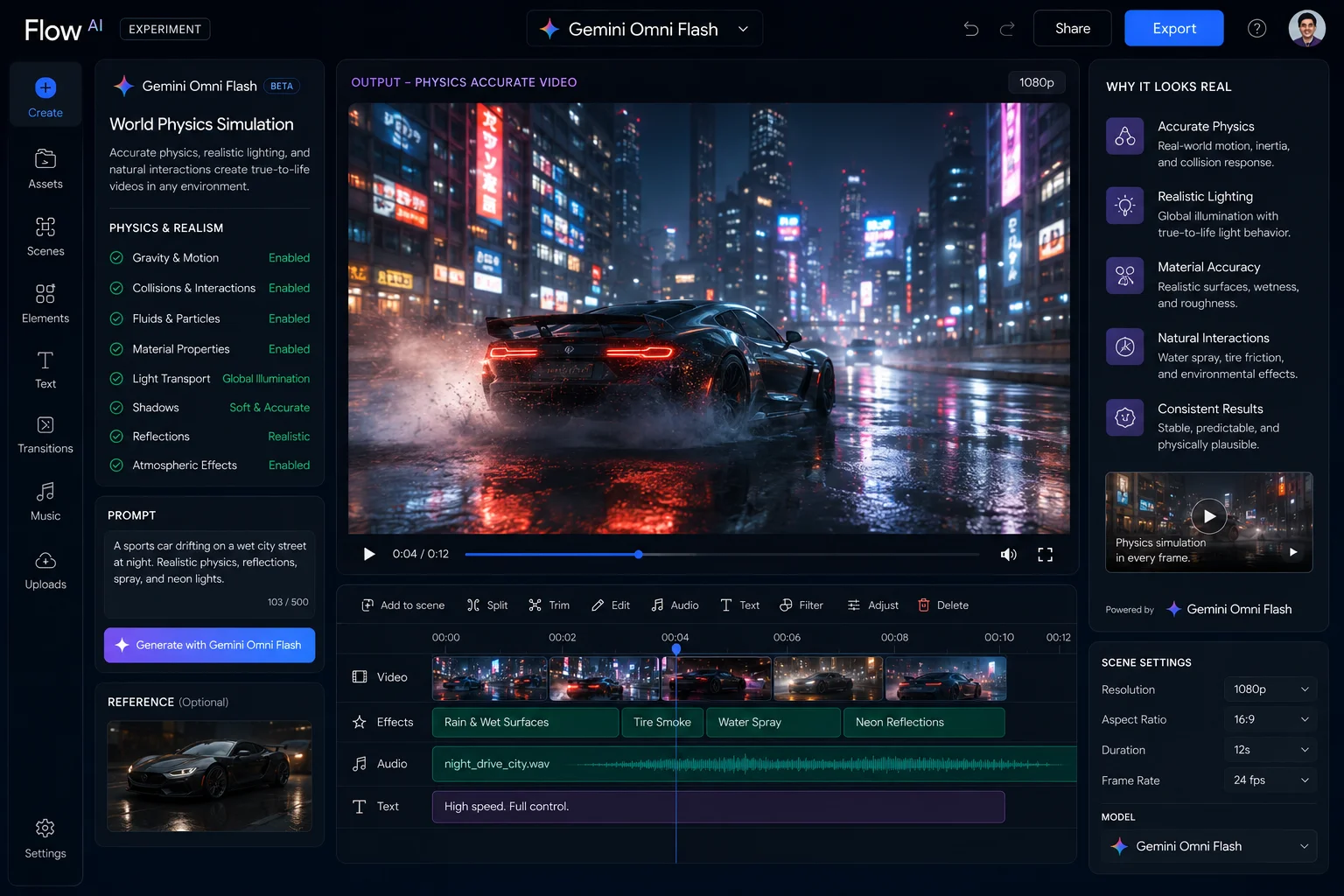Select the night_drive_city.wav audio clip
Image resolution: width=1344 pixels, height=896 pixels.
(x=754, y=764)
